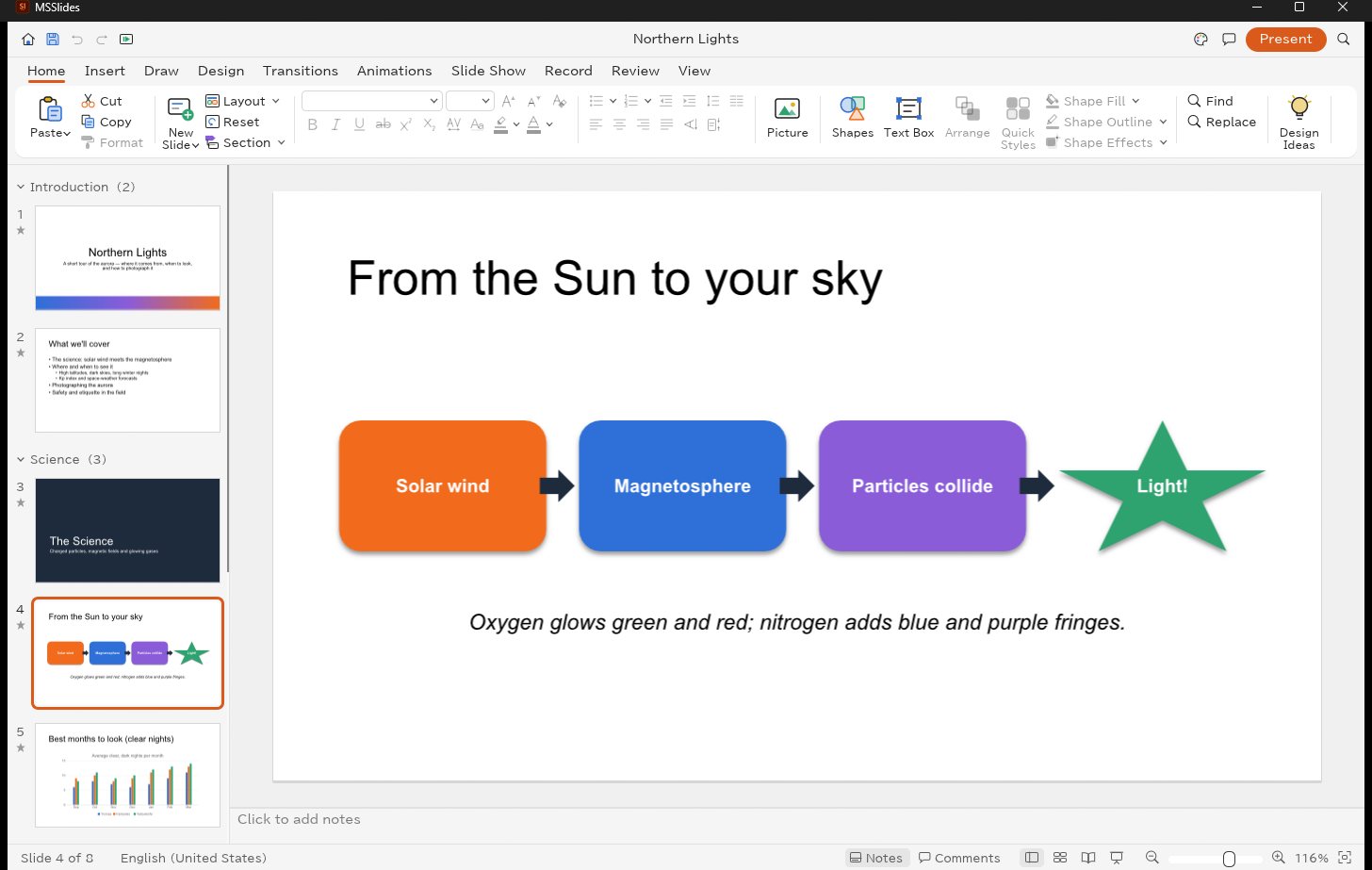Collapse the Science section
This screenshot has height=870, width=1372.
tap(21, 459)
